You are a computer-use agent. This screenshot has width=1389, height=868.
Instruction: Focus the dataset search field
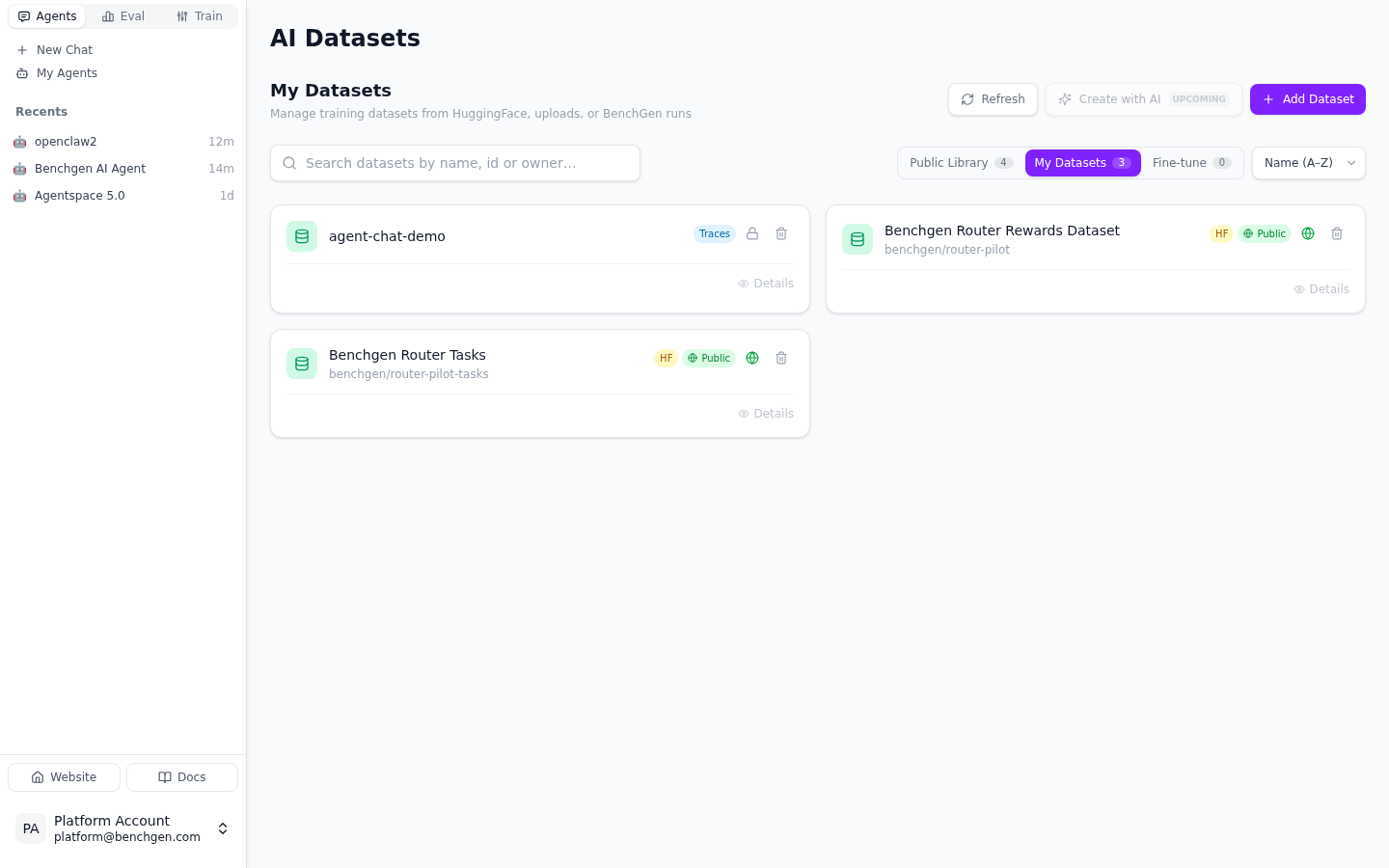(x=455, y=163)
